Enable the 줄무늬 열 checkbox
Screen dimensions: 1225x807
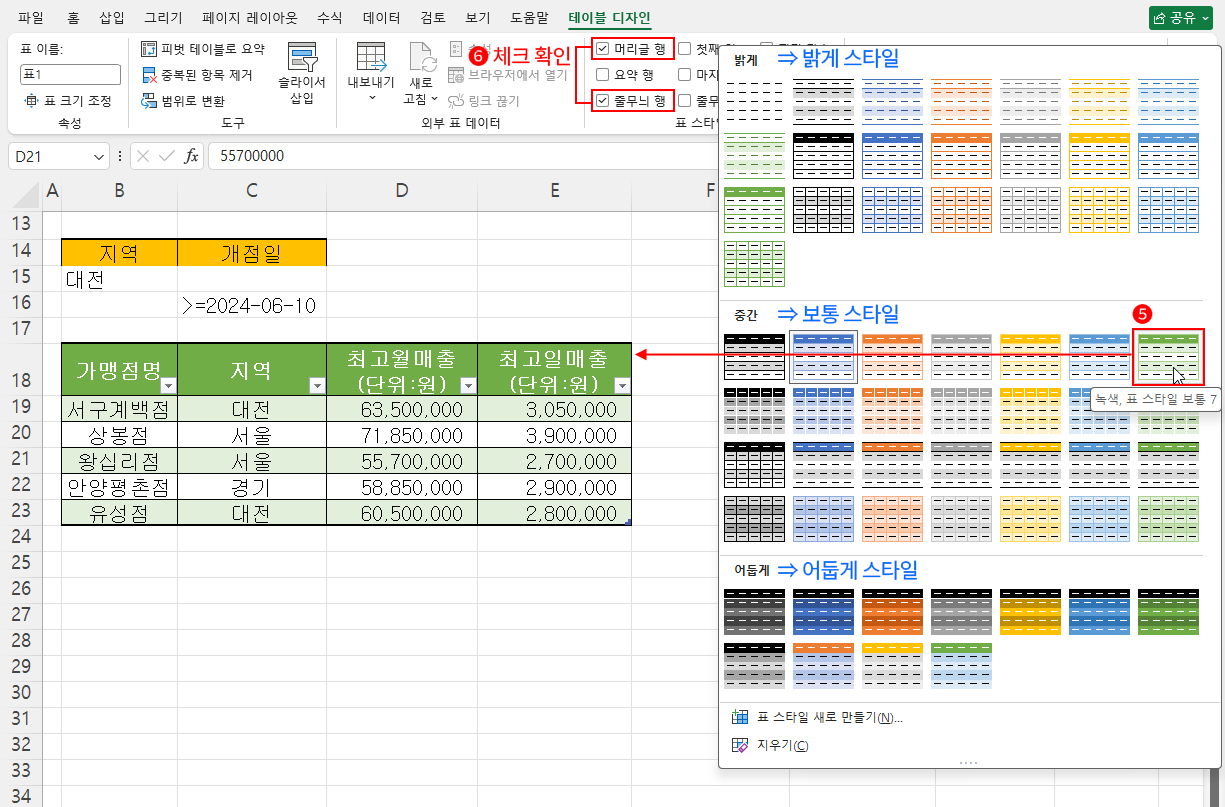coord(684,100)
